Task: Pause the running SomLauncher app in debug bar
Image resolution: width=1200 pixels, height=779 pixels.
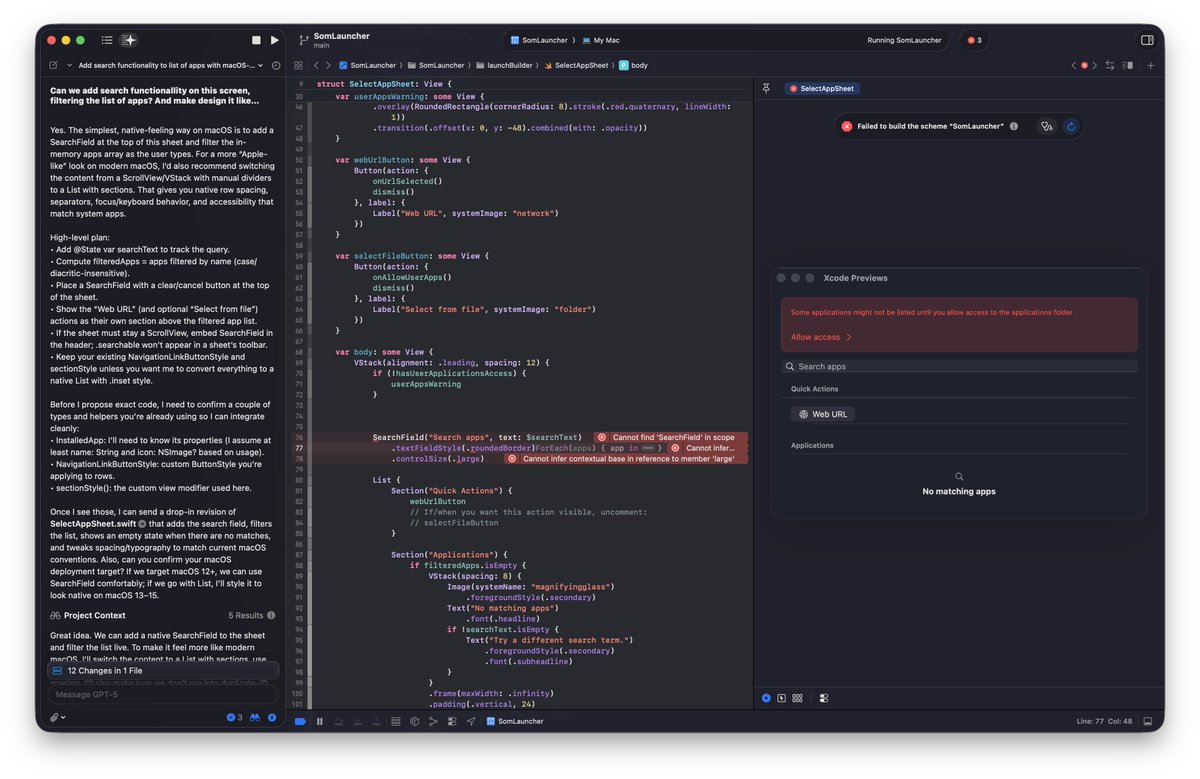Action: [320, 721]
